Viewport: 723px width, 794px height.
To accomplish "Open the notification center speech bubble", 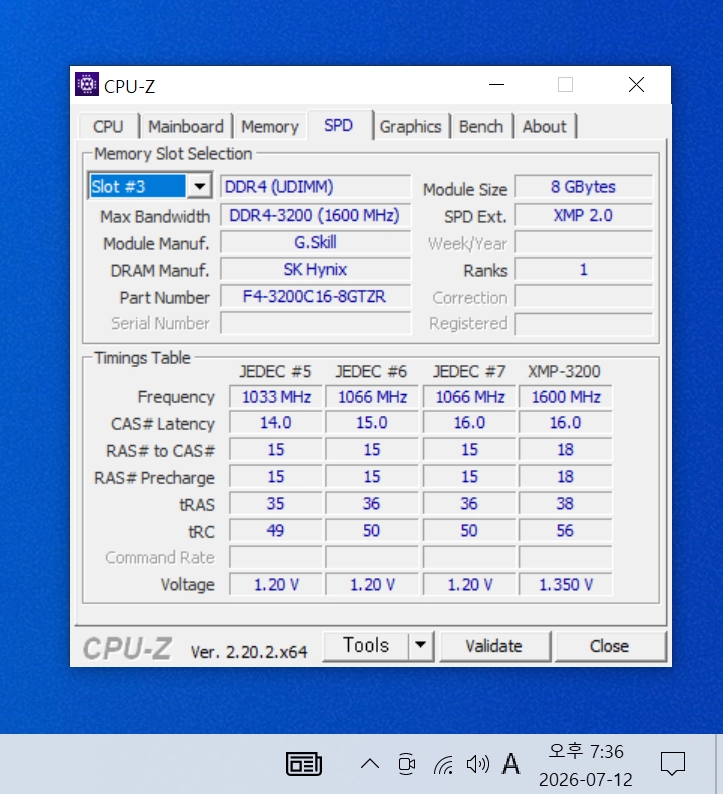I will point(673,764).
